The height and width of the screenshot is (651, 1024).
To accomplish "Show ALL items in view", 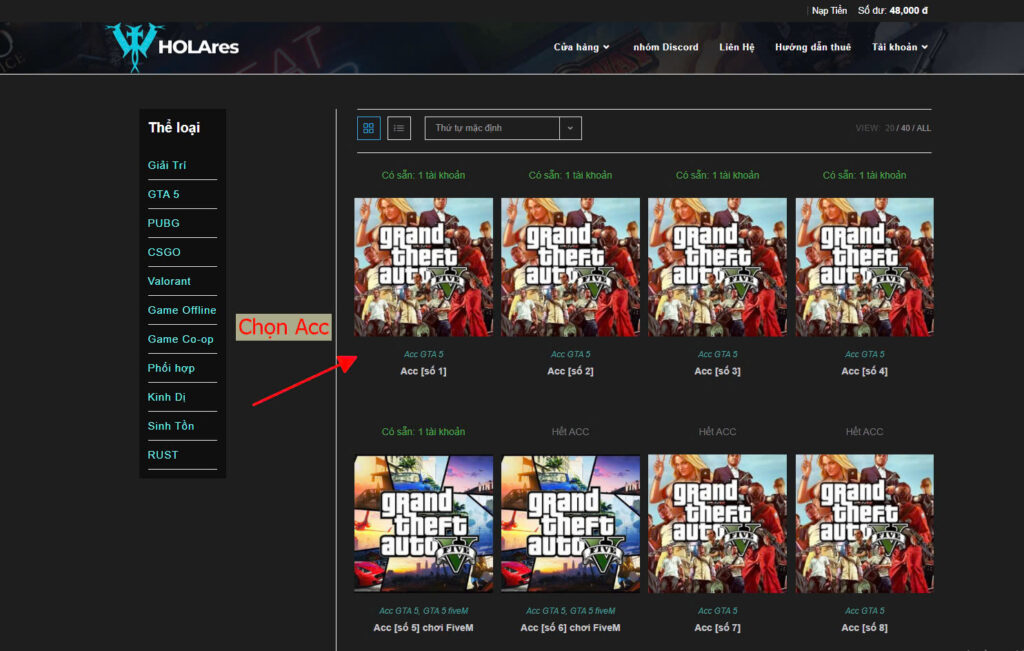I will coord(923,128).
